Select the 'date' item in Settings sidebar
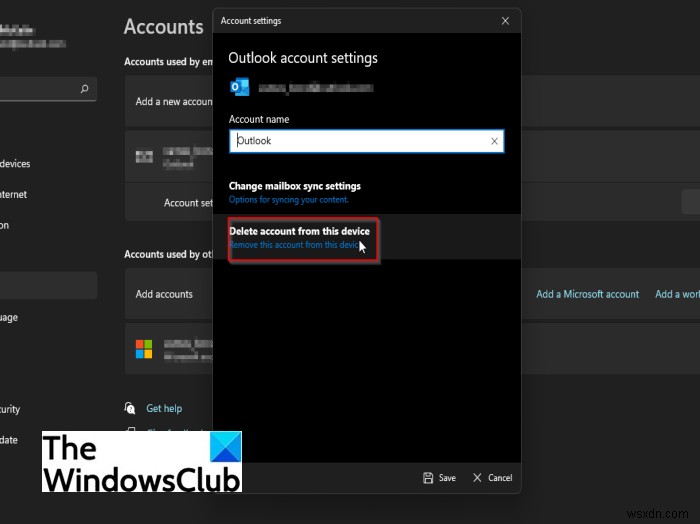 point(9,440)
